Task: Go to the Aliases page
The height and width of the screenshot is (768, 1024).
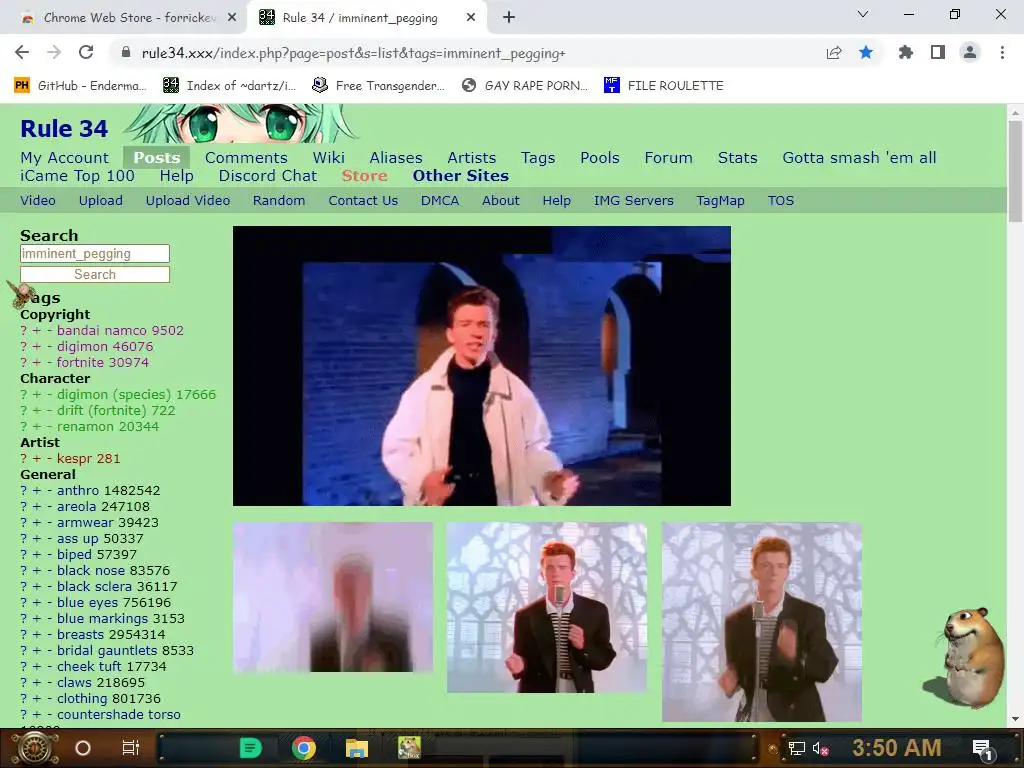Action: (396, 158)
